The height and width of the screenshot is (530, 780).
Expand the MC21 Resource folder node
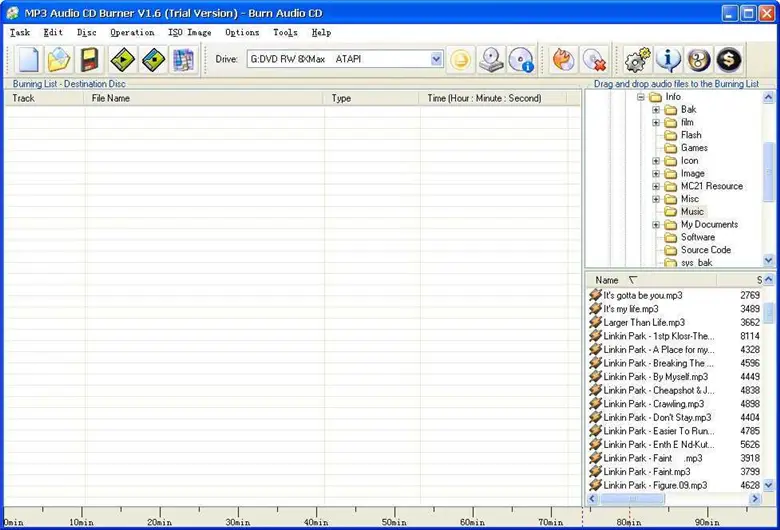pyautogui.click(x=656, y=186)
